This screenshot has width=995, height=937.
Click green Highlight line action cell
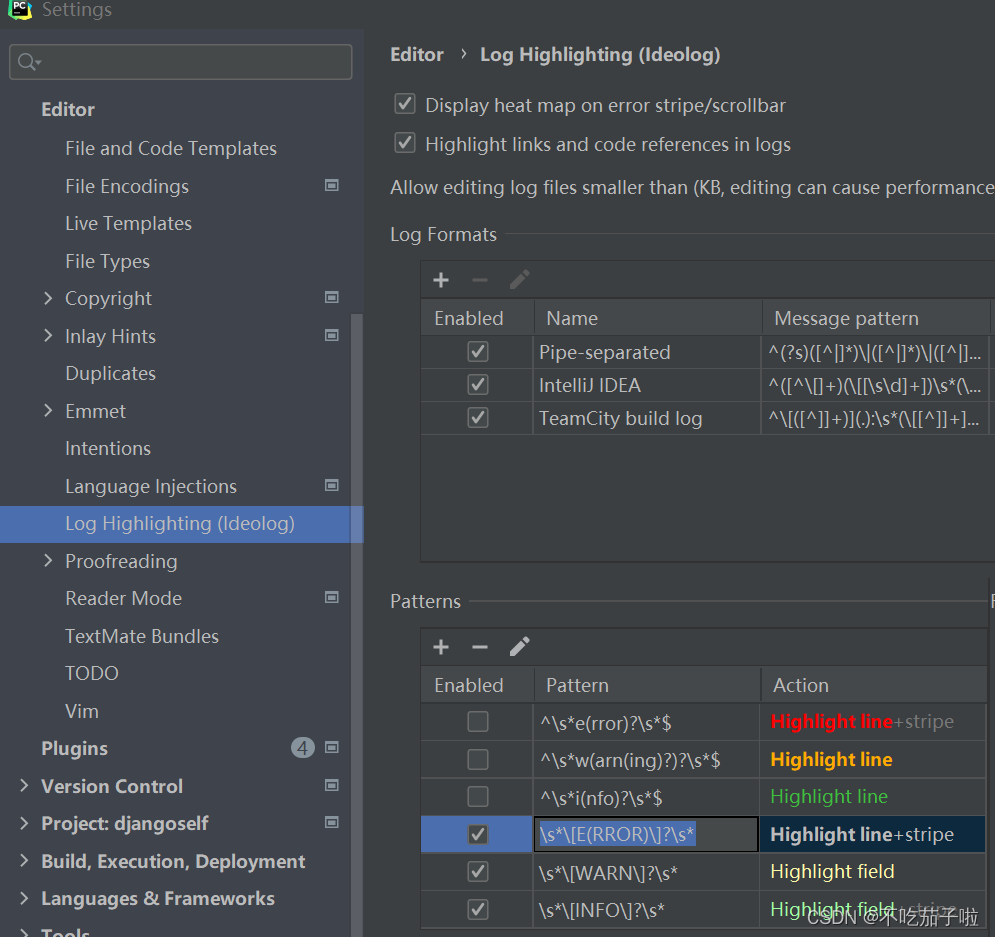[872, 797]
